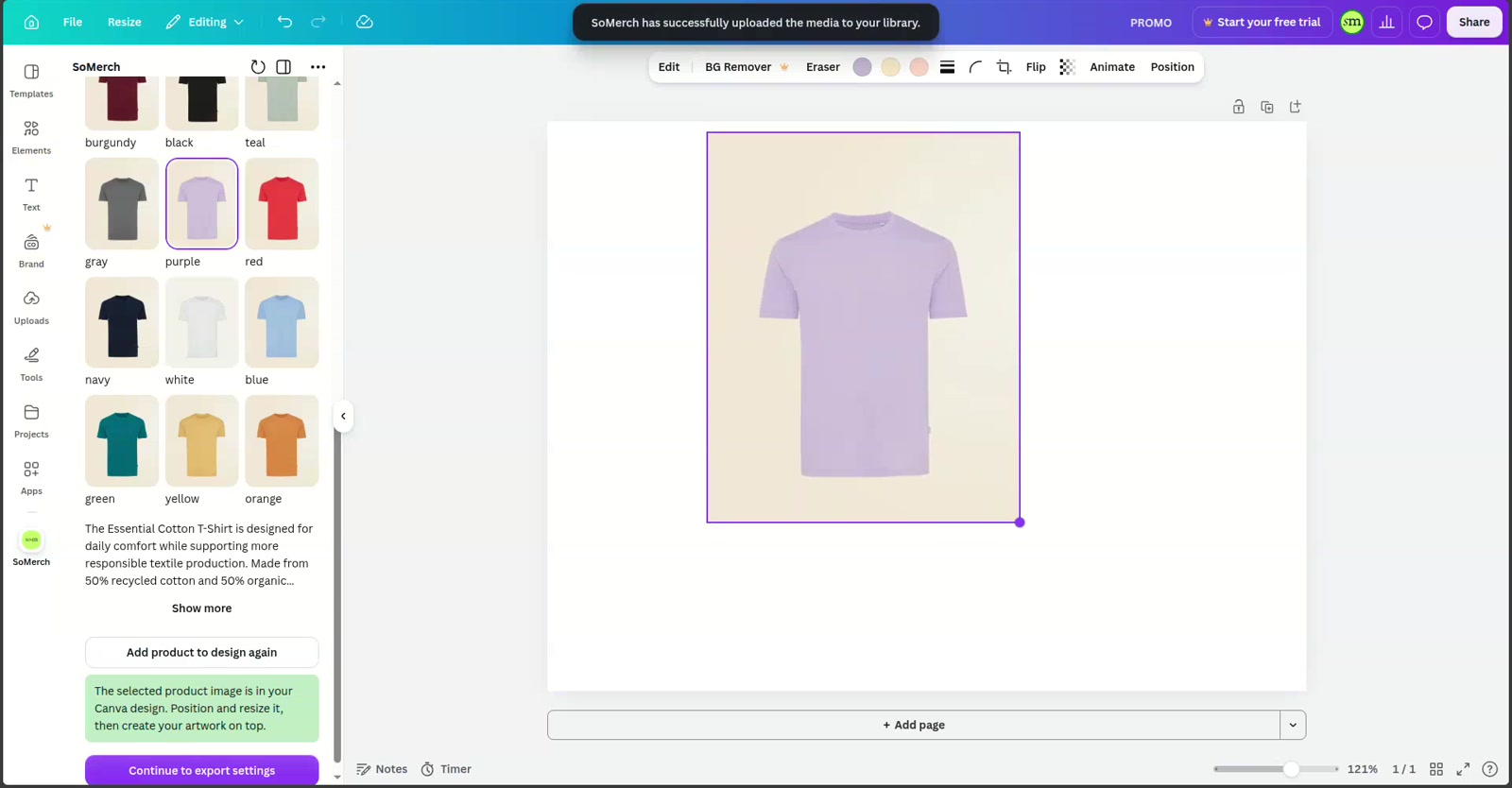Start your free trial button
Screen dimensions: 1512x788
1263,22
